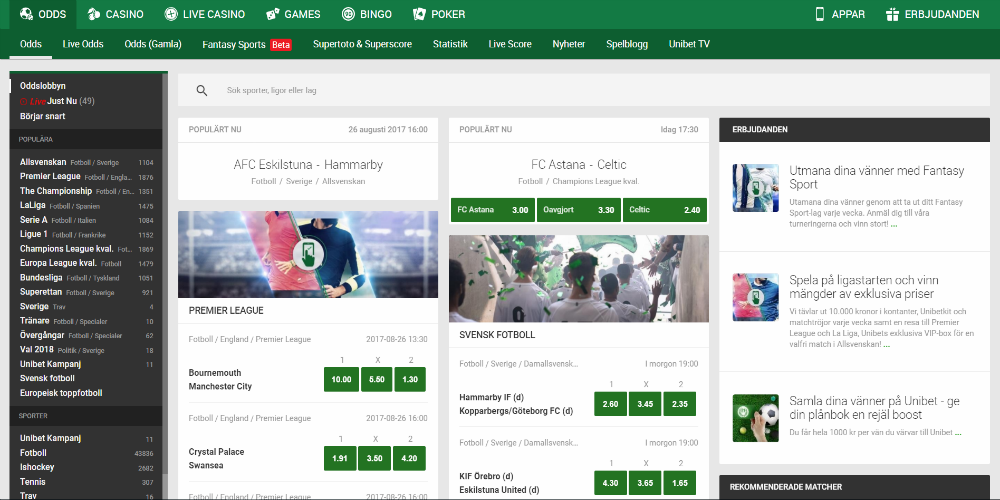Image resolution: width=1000 pixels, height=500 pixels.
Task: Pick Eskilstuna United odds 1.65
Action: tap(679, 483)
